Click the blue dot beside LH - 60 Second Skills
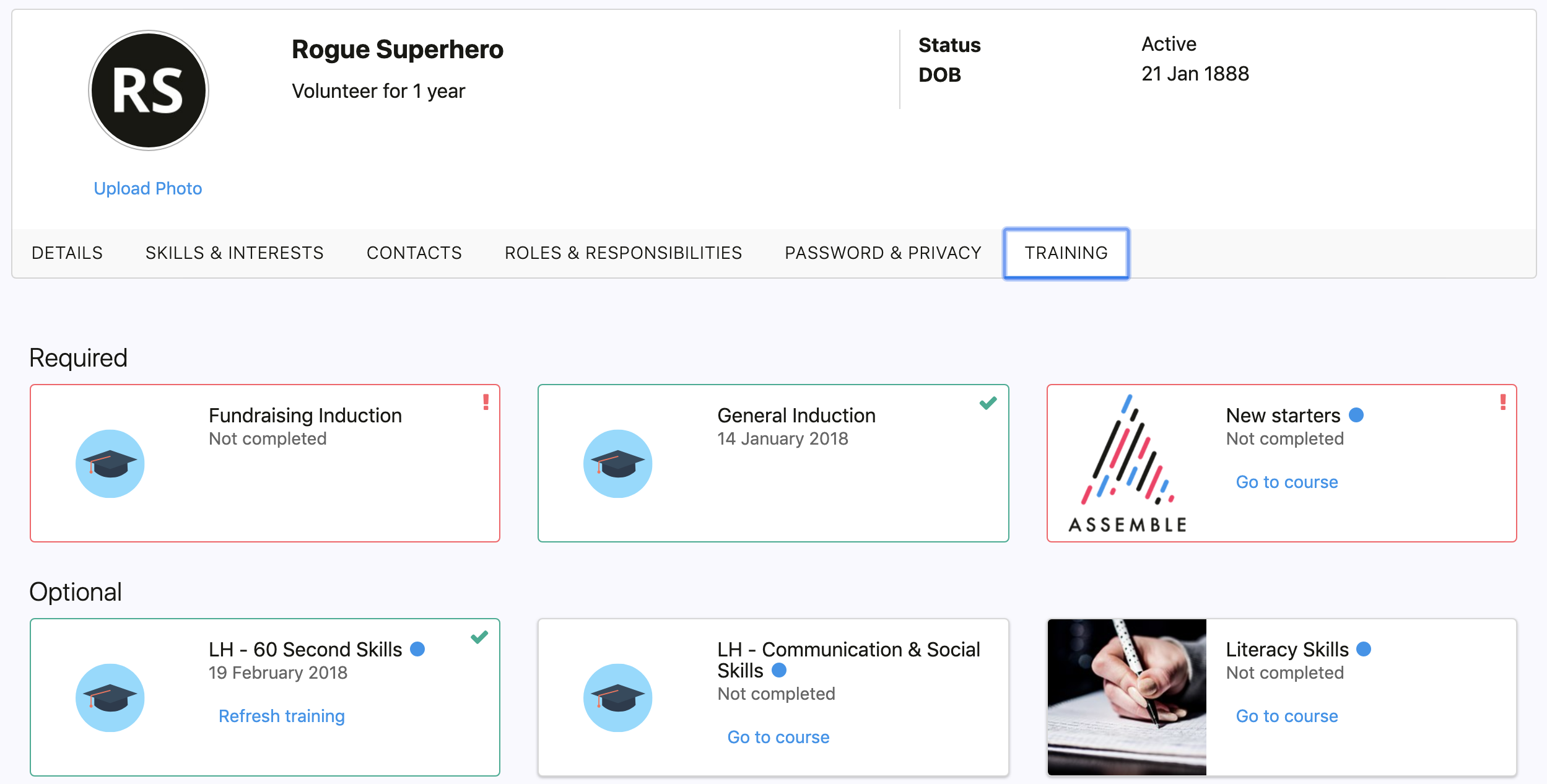1547x784 pixels. point(417,649)
